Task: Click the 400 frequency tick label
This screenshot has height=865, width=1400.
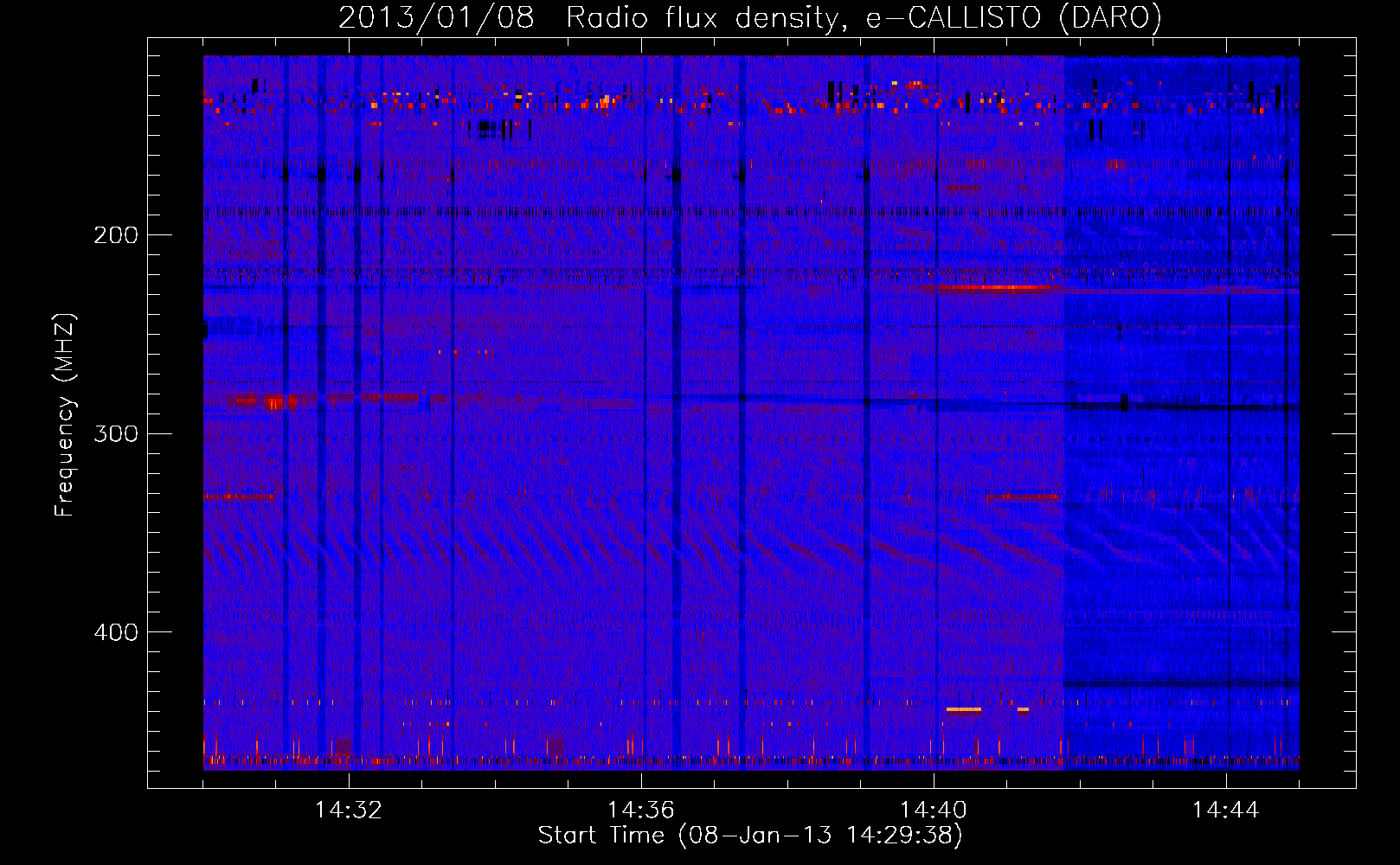Action: click(x=116, y=632)
